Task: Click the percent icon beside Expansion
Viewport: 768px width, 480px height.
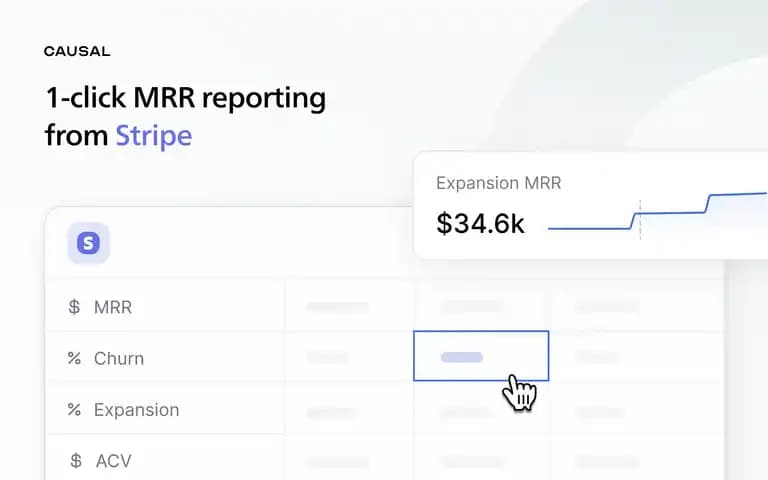Action: [x=74, y=409]
